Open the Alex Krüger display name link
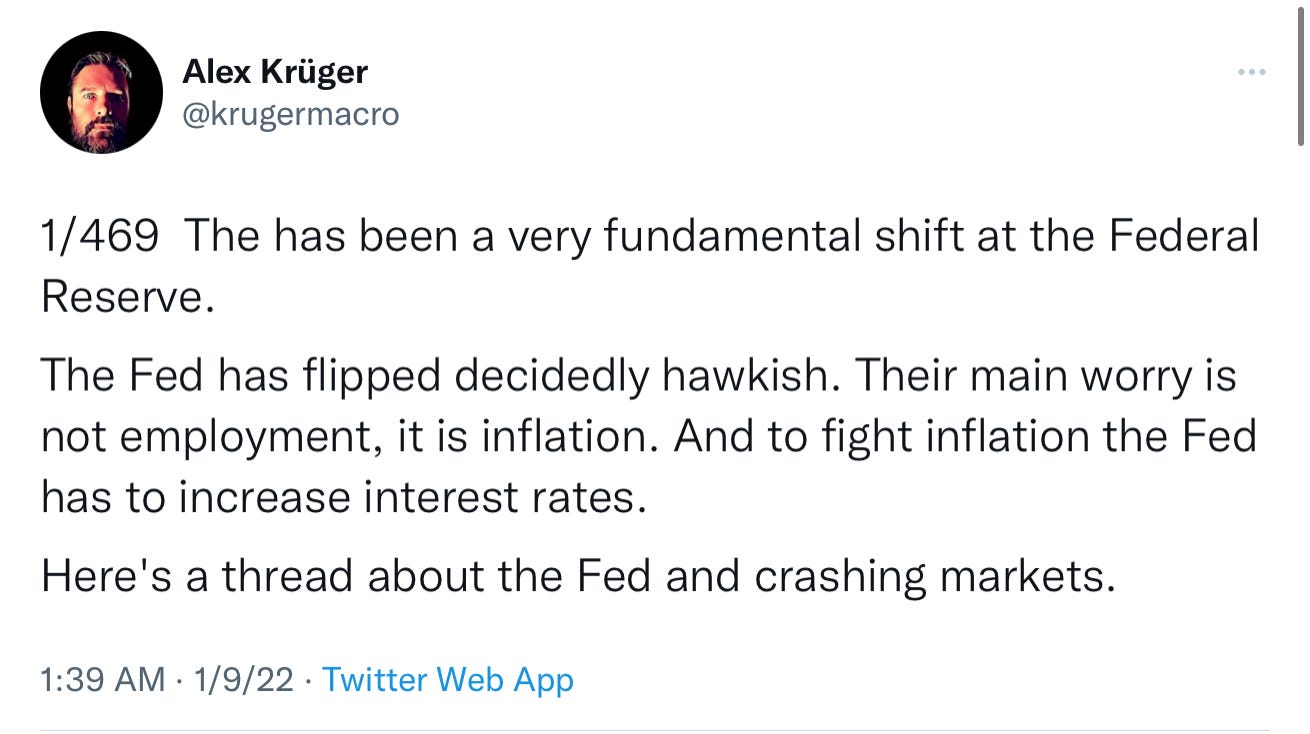This screenshot has height=734, width=1310. (275, 72)
